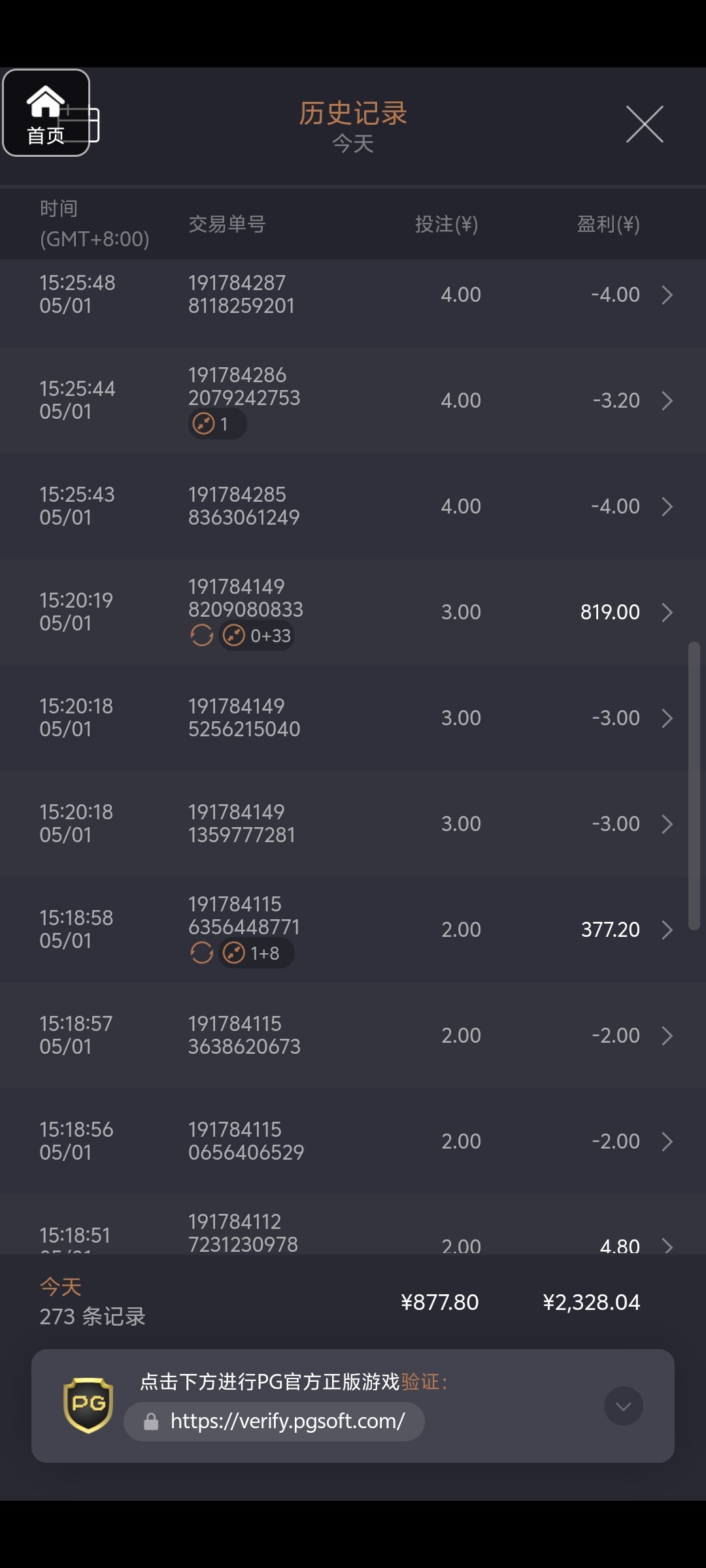Click the PG shield logo
Image resolution: width=706 pixels, height=1568 pixels.
(x=88, y=1405)
